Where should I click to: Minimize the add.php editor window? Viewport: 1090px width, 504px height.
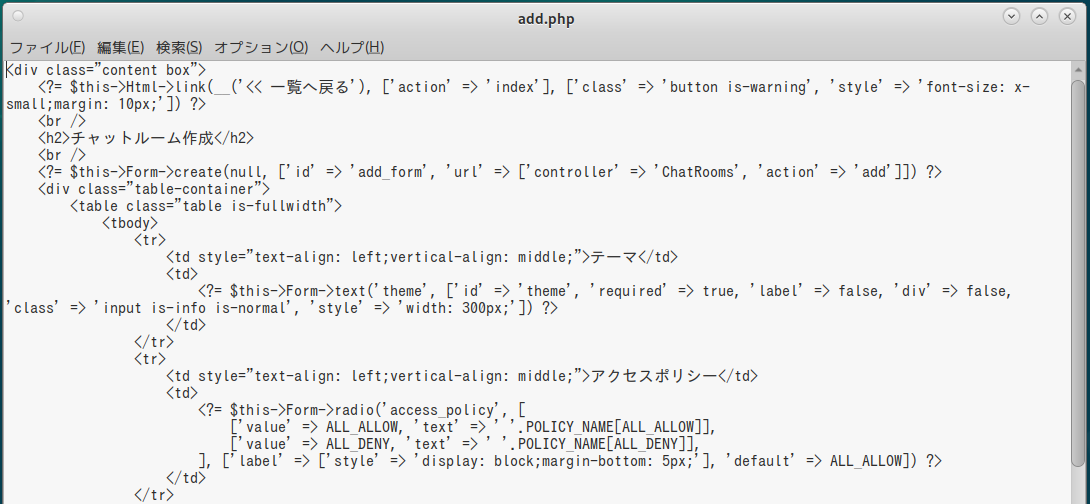tap(1011, 16)
